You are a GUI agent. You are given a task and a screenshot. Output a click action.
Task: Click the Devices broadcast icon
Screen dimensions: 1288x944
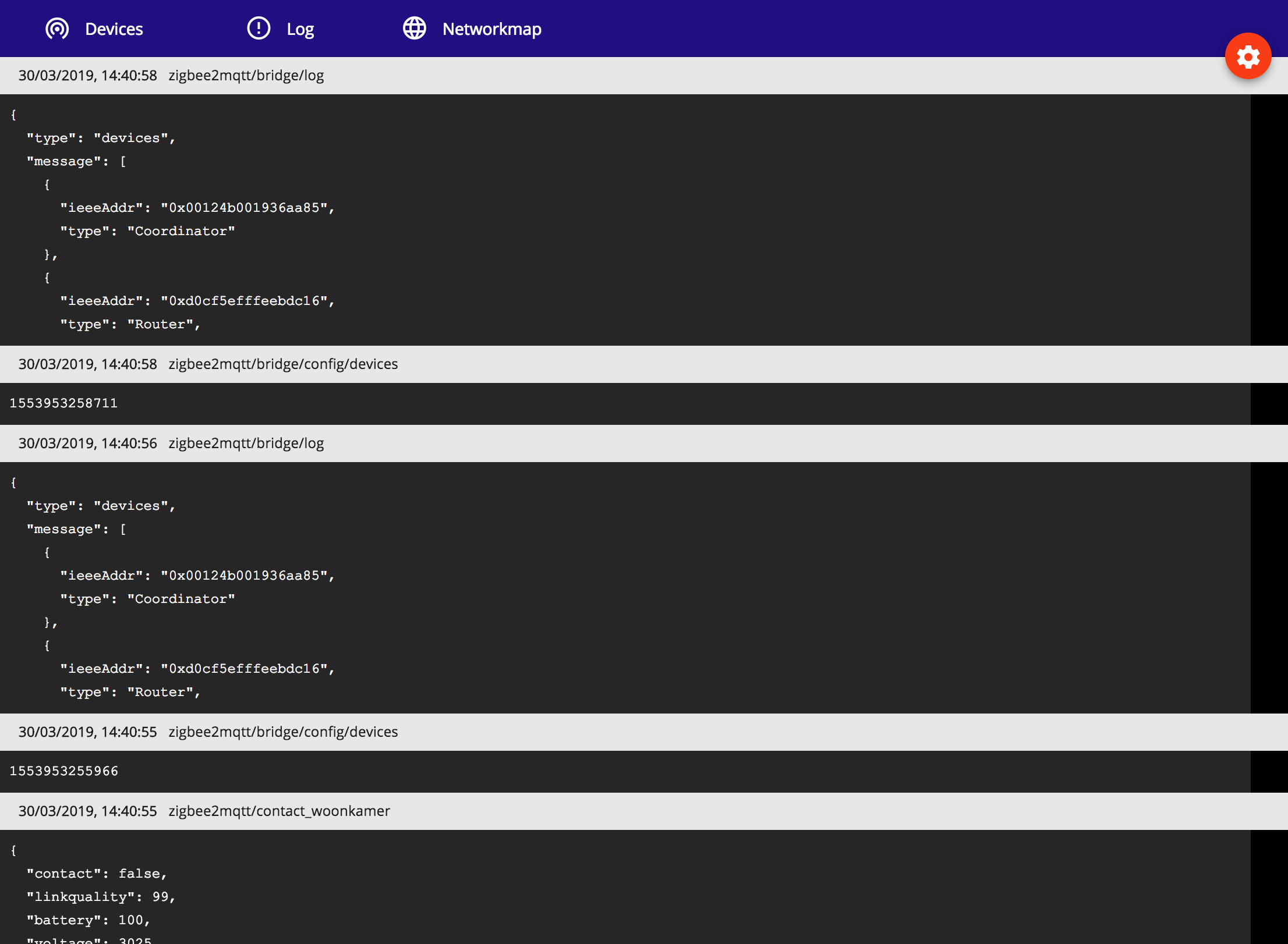[57, 29]
